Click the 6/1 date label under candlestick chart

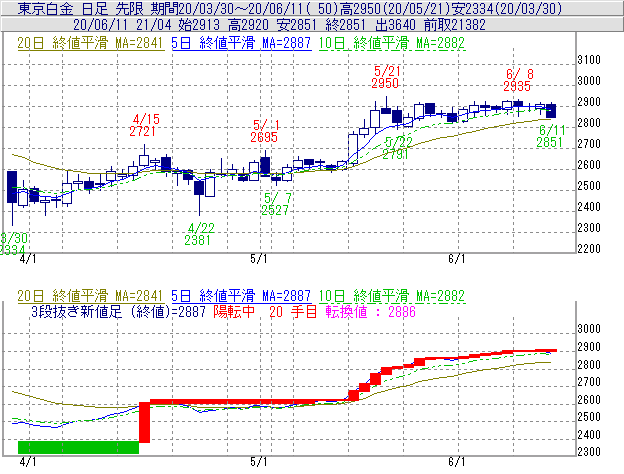click(456, 259)
